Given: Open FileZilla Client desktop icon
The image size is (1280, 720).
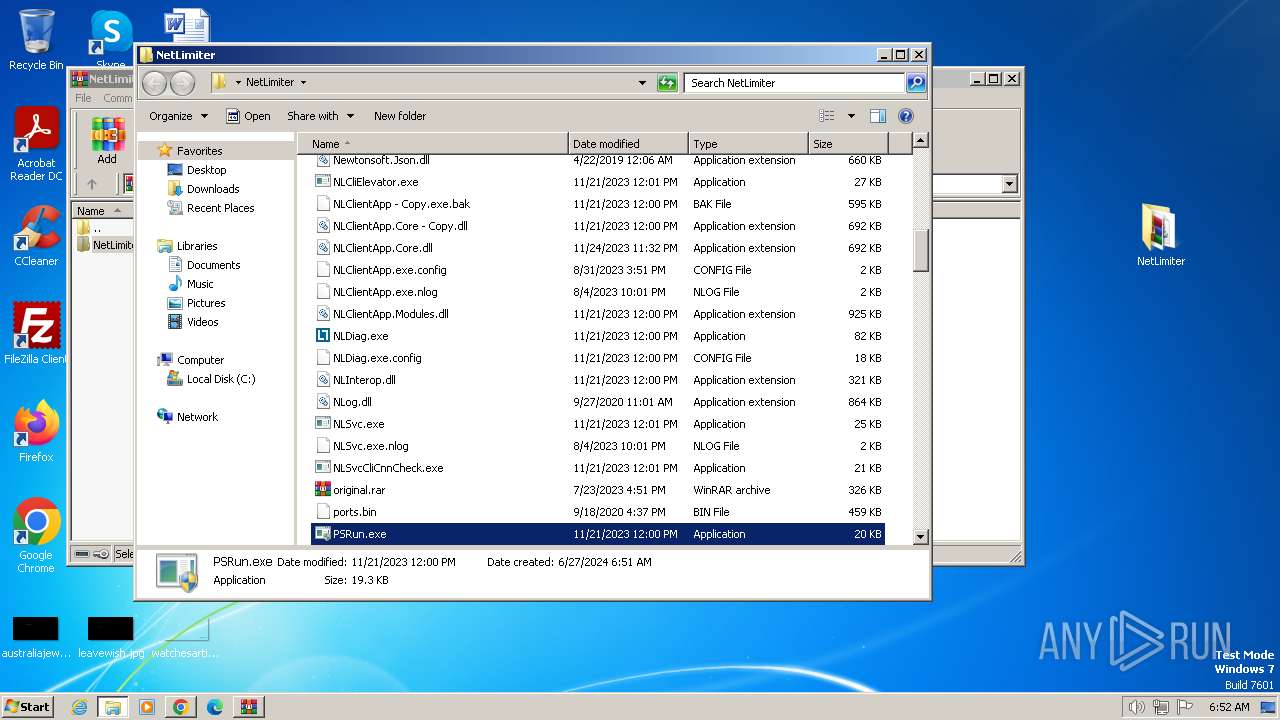Looking at the screenshot, I should [36, 334].
